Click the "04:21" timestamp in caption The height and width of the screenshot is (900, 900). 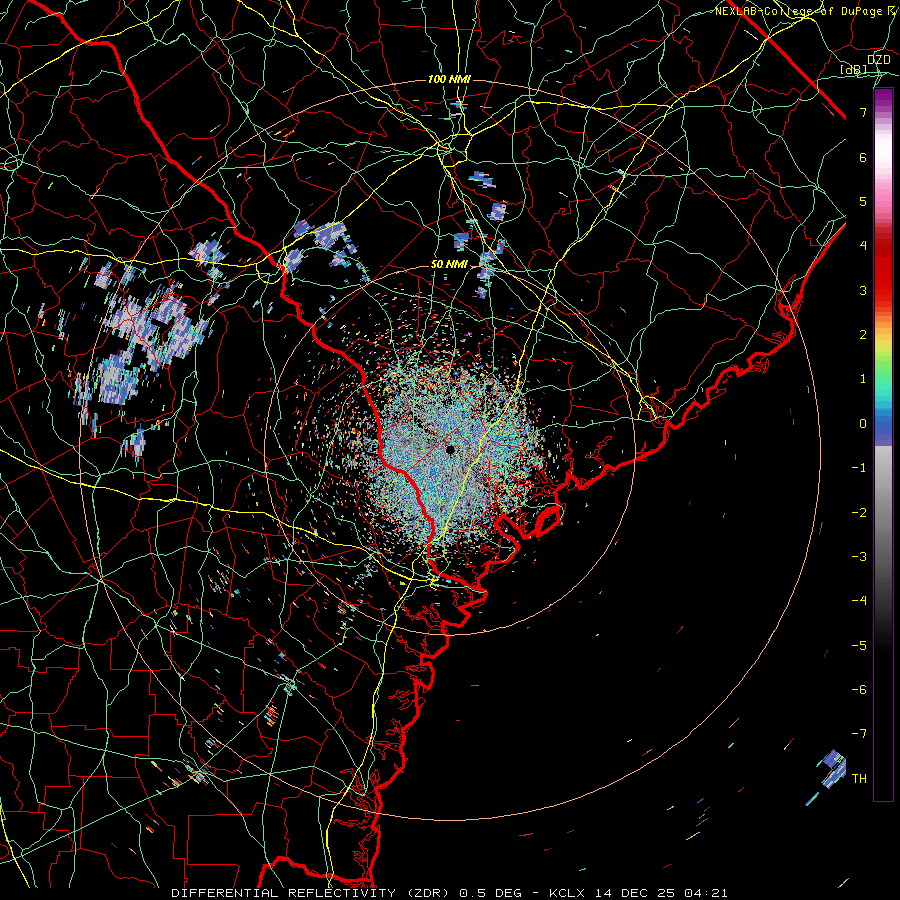point(706,893)
